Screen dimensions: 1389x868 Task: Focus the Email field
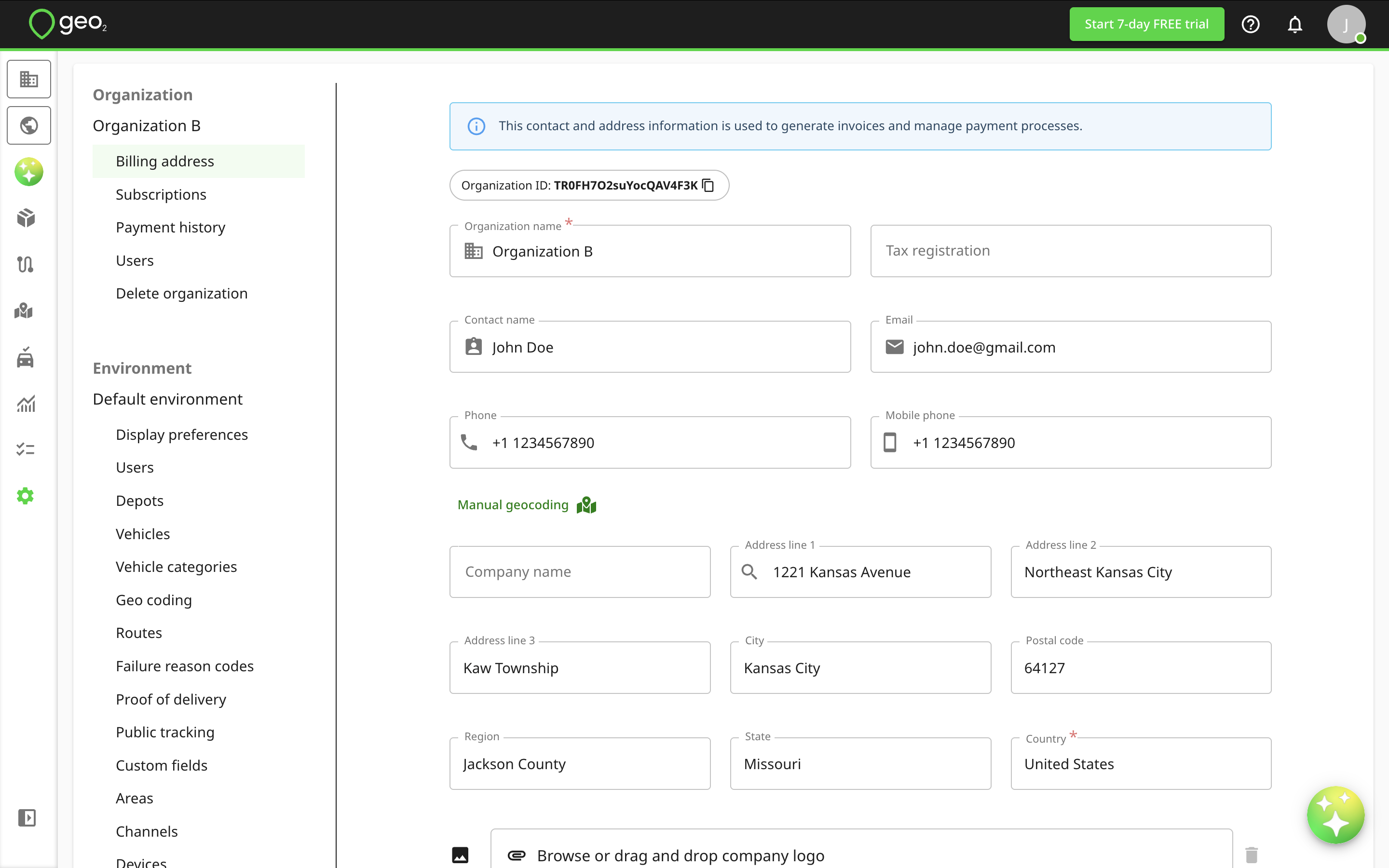1071,347
